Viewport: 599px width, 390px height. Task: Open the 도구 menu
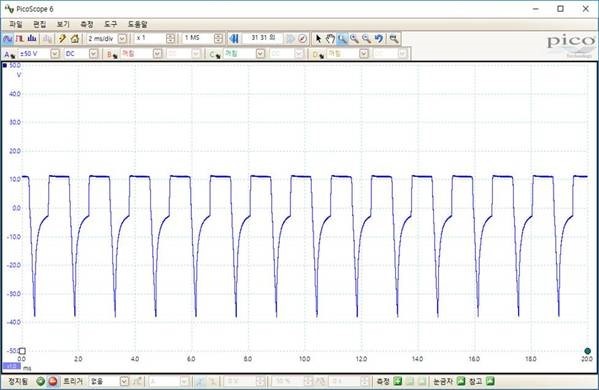click(x=110, y=24)
